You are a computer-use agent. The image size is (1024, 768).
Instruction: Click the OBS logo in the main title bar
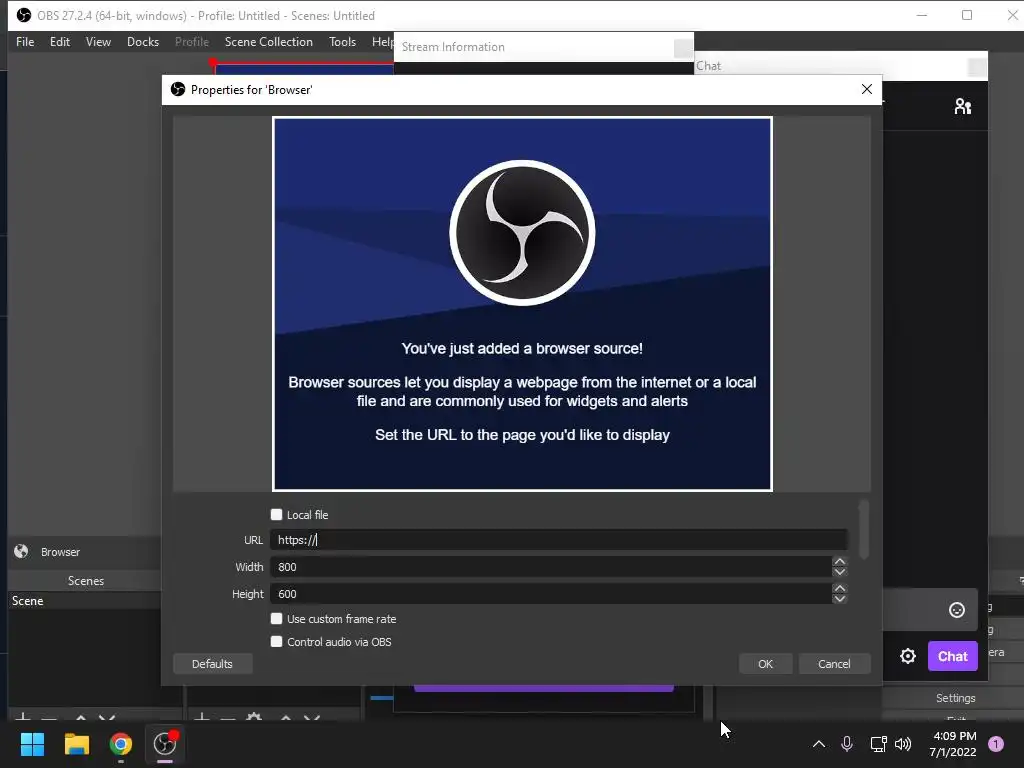tap(24, 15)
